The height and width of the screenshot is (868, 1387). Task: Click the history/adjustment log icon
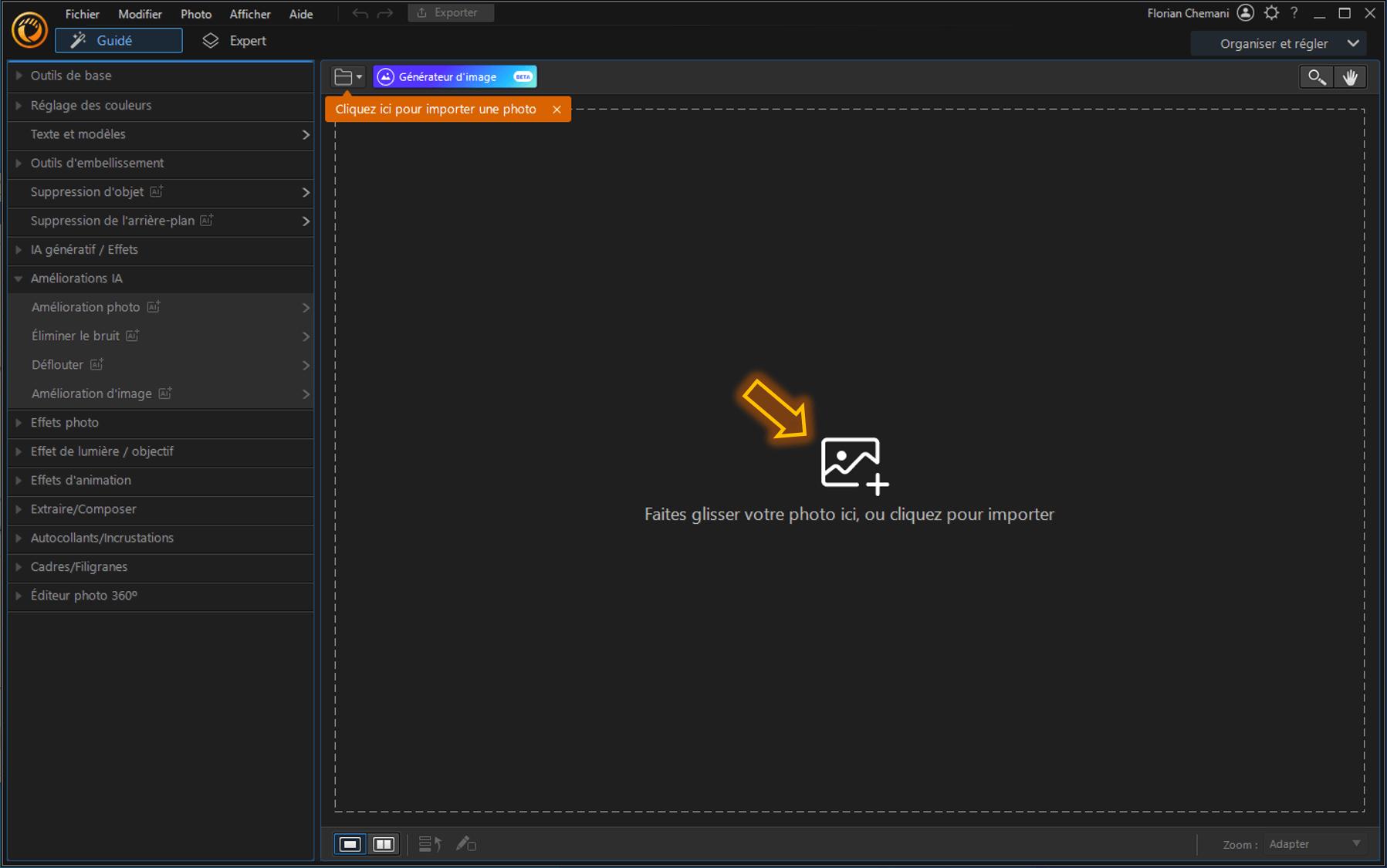pos(429,844)
